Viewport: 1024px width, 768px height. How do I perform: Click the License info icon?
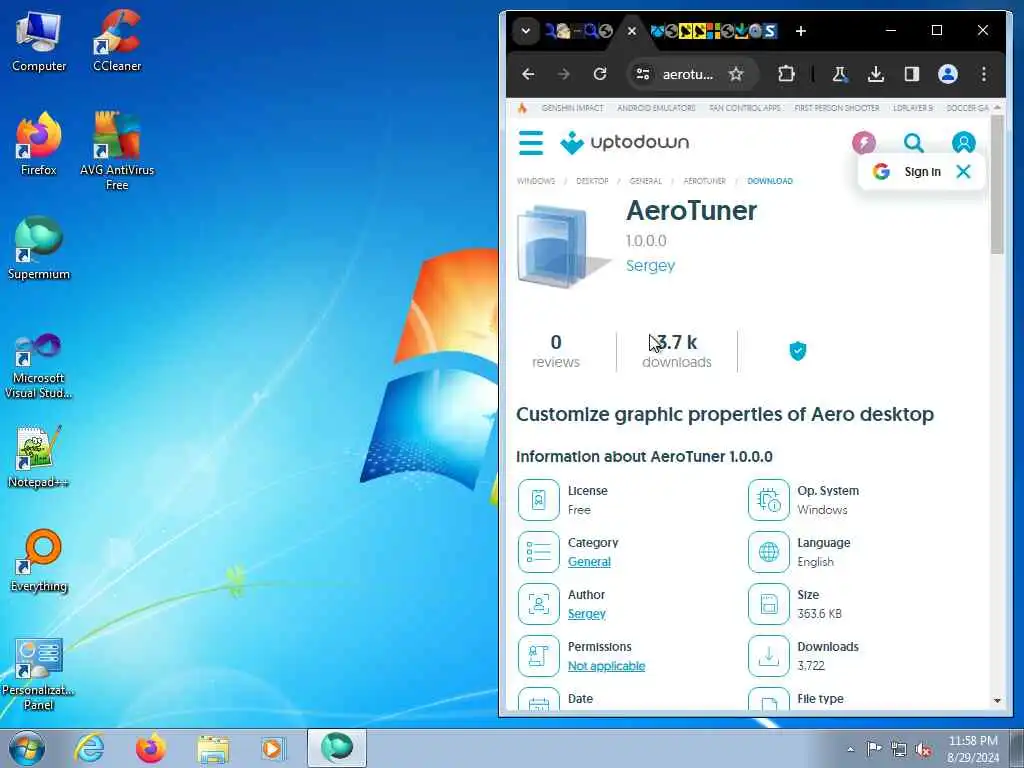pyautogui.click(x=539, y=500)
